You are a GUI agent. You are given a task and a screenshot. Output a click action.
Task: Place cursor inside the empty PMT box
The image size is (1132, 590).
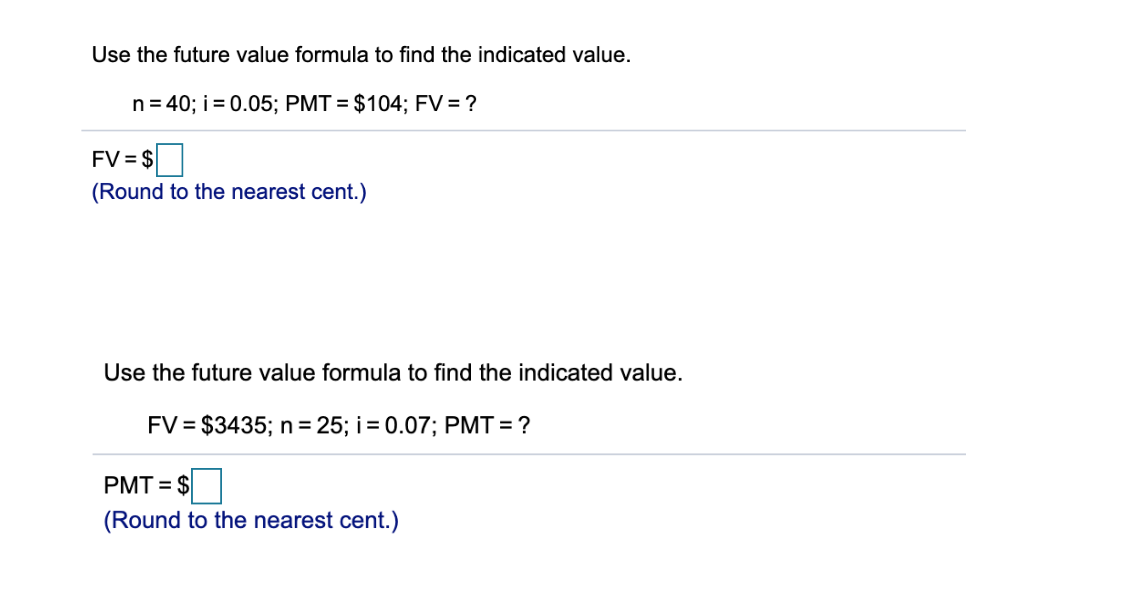click(208, 486)
